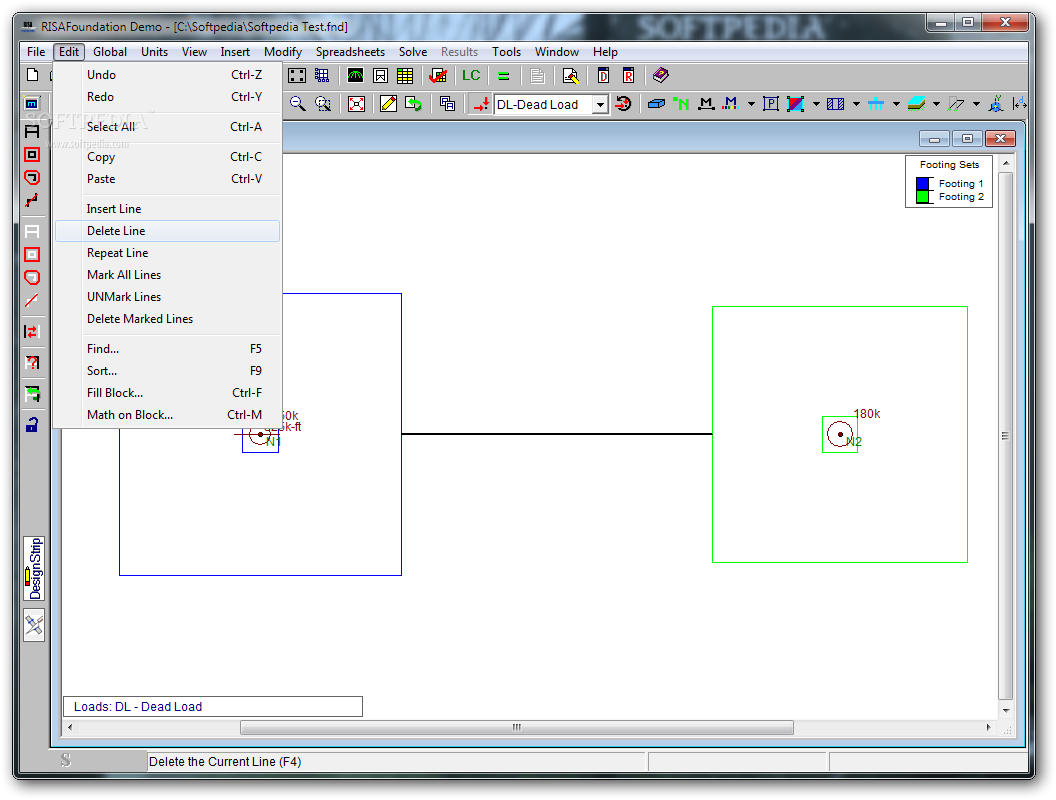Click the report with yellow highlighter icon

(570, 75)
